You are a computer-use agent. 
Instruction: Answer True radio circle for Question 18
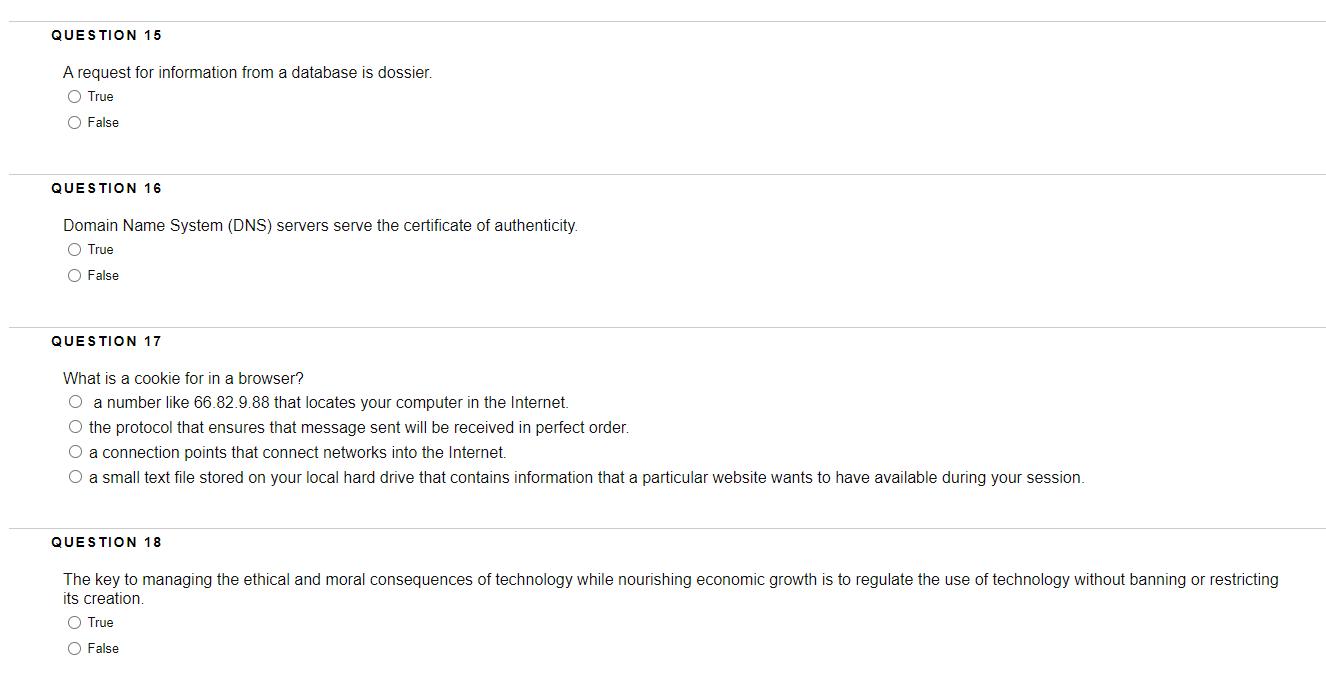75,623
